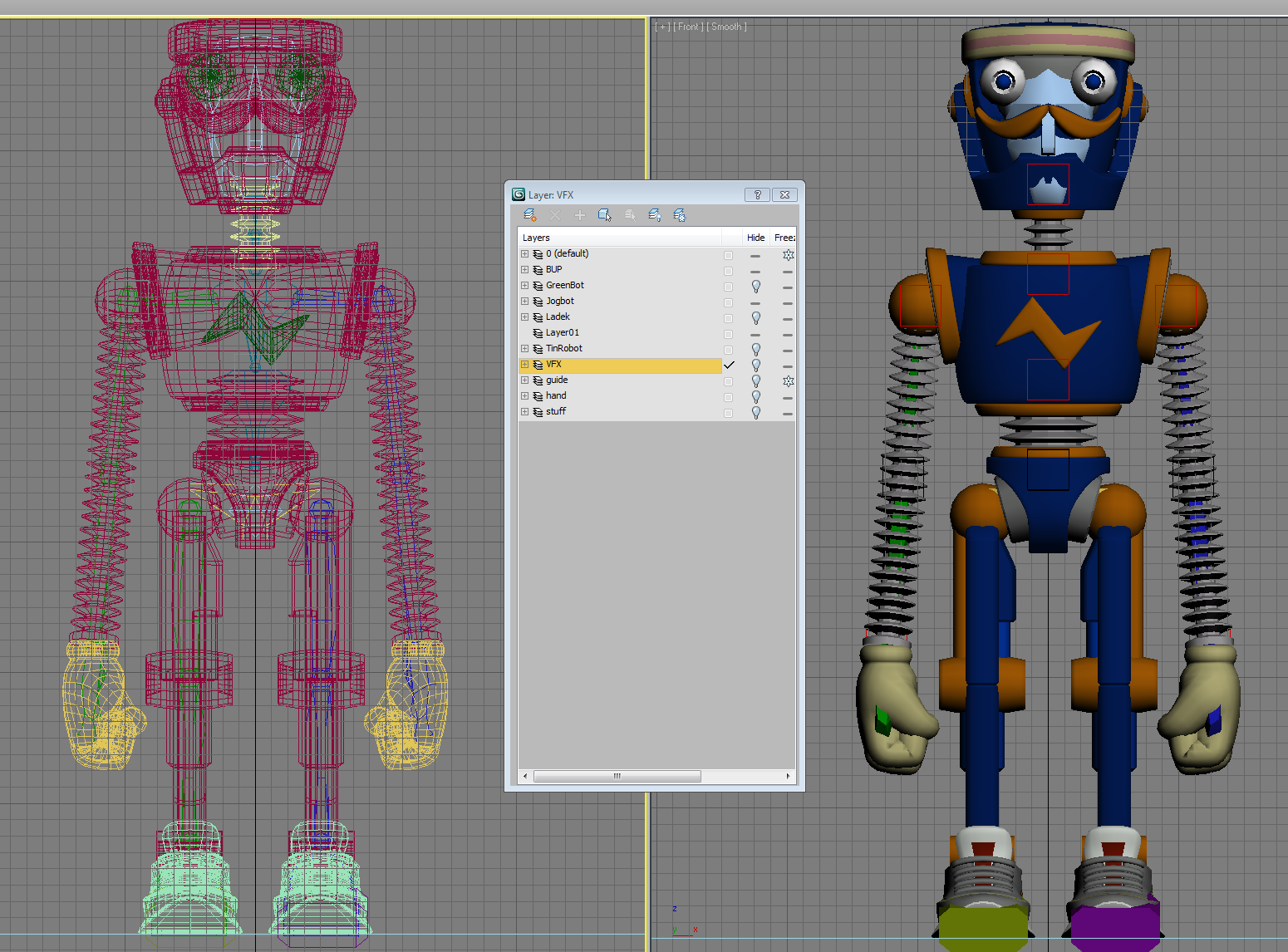Set Ladek as current layer checkbox
Viewport: 1288px width, 952px height.
pyautogui.click(x=729, y=318)
